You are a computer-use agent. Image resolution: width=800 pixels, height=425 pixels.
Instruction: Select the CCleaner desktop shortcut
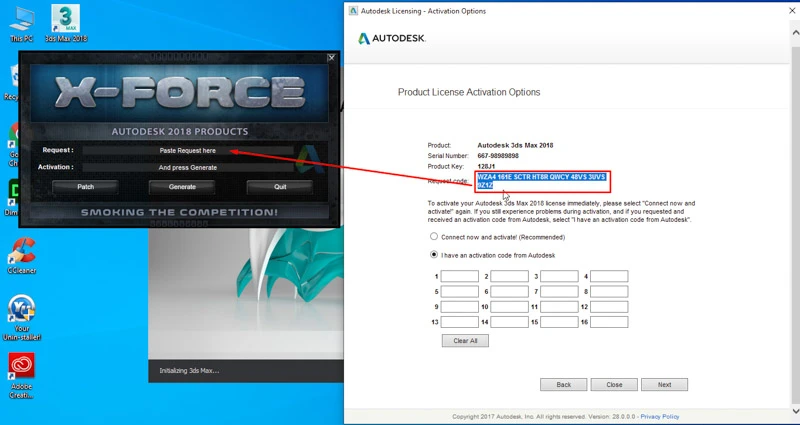[x=21, y=256]
